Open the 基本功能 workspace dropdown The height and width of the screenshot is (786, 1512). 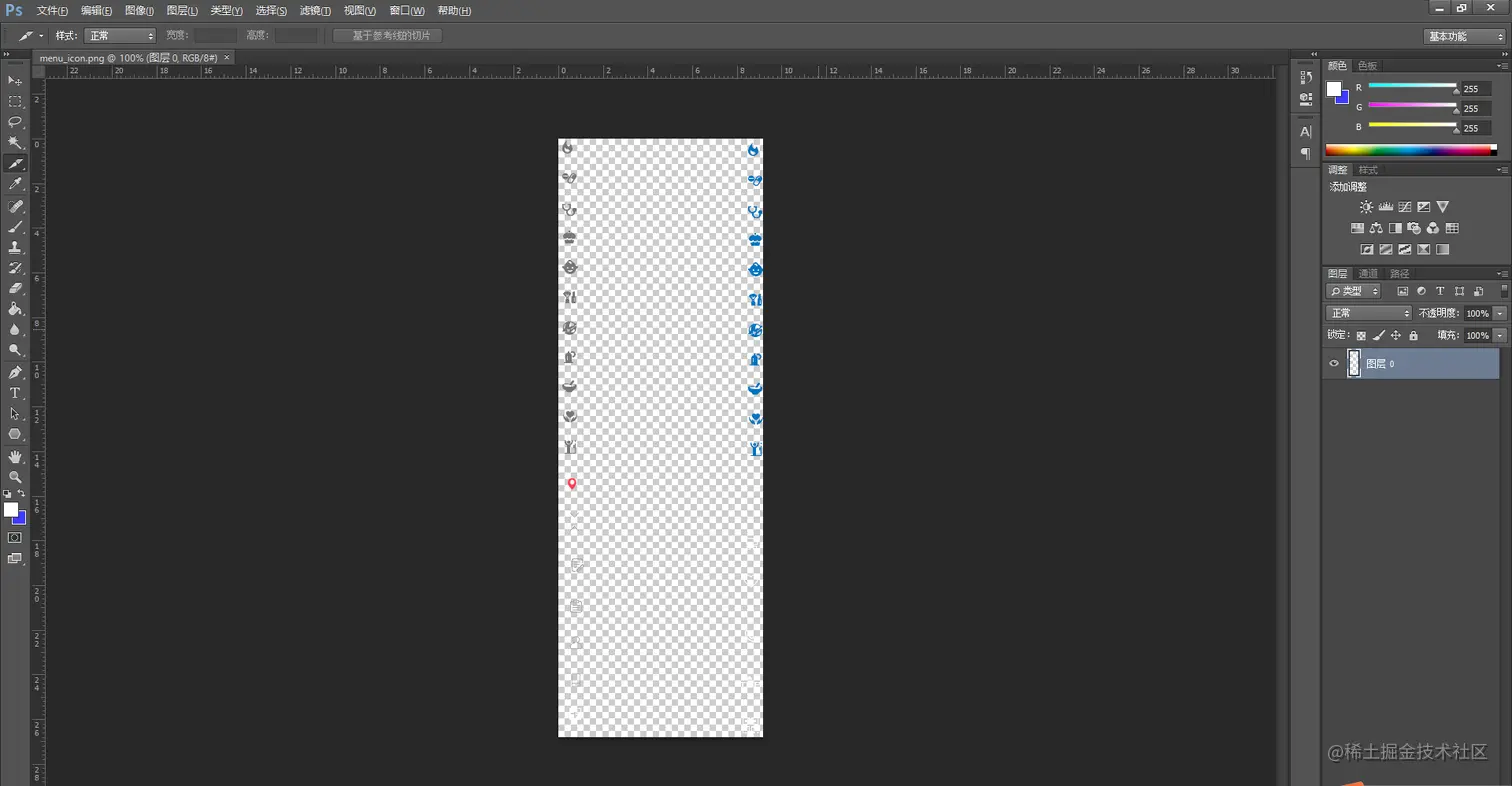(1465, 36)
